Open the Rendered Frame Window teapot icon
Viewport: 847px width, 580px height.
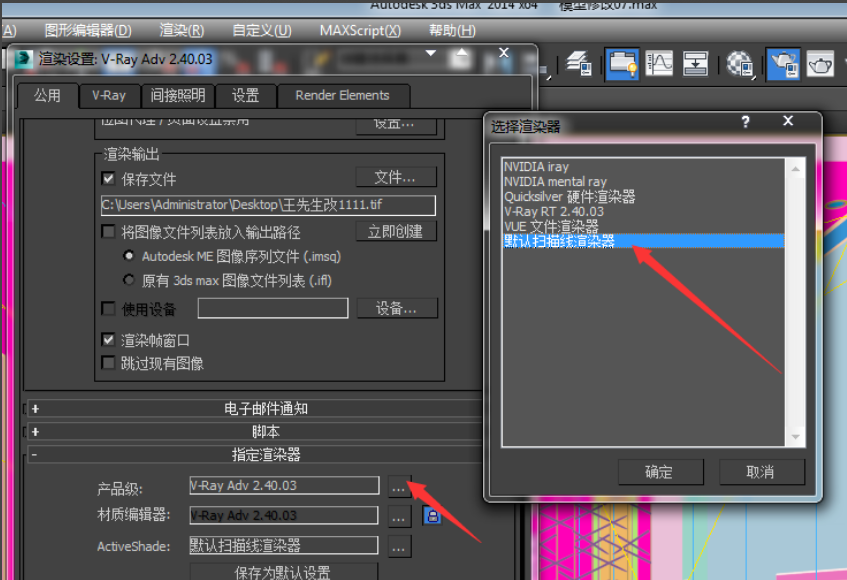tap(820, 64)
